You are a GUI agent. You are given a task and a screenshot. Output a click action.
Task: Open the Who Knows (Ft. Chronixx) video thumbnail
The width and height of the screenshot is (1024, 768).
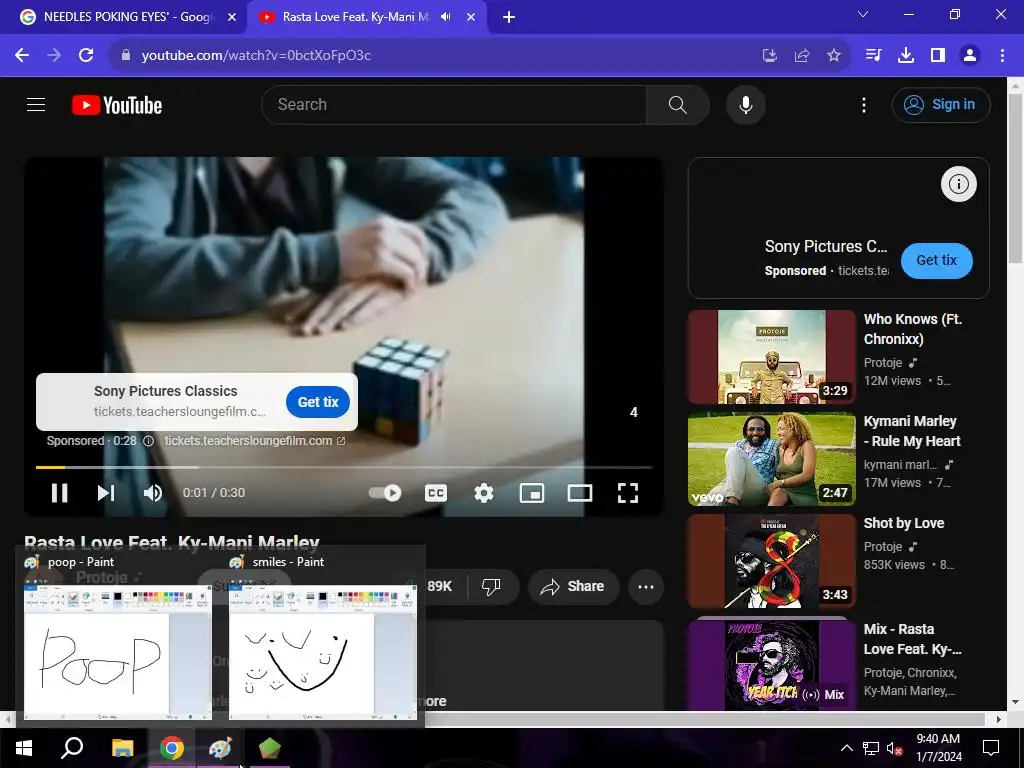pos(771,357)
